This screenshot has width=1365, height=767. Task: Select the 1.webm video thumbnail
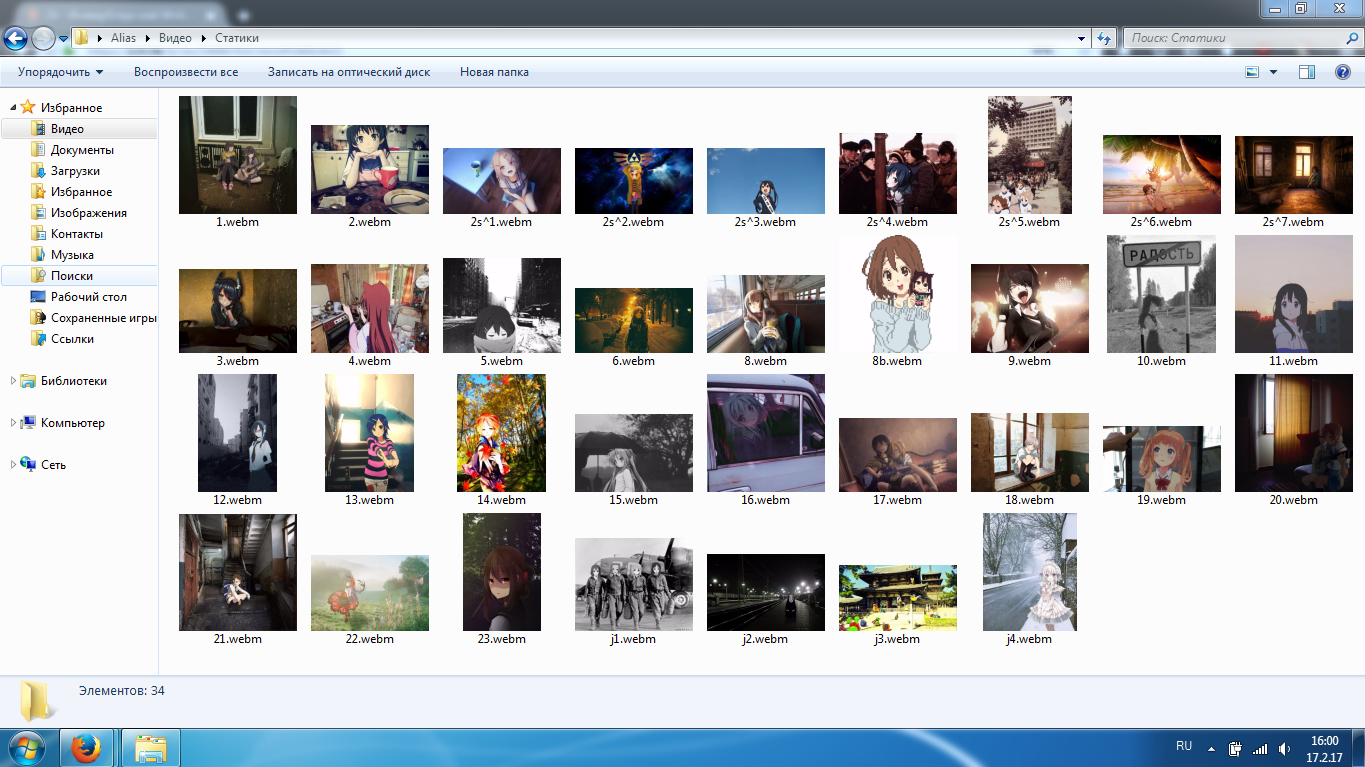coord(238,155)
